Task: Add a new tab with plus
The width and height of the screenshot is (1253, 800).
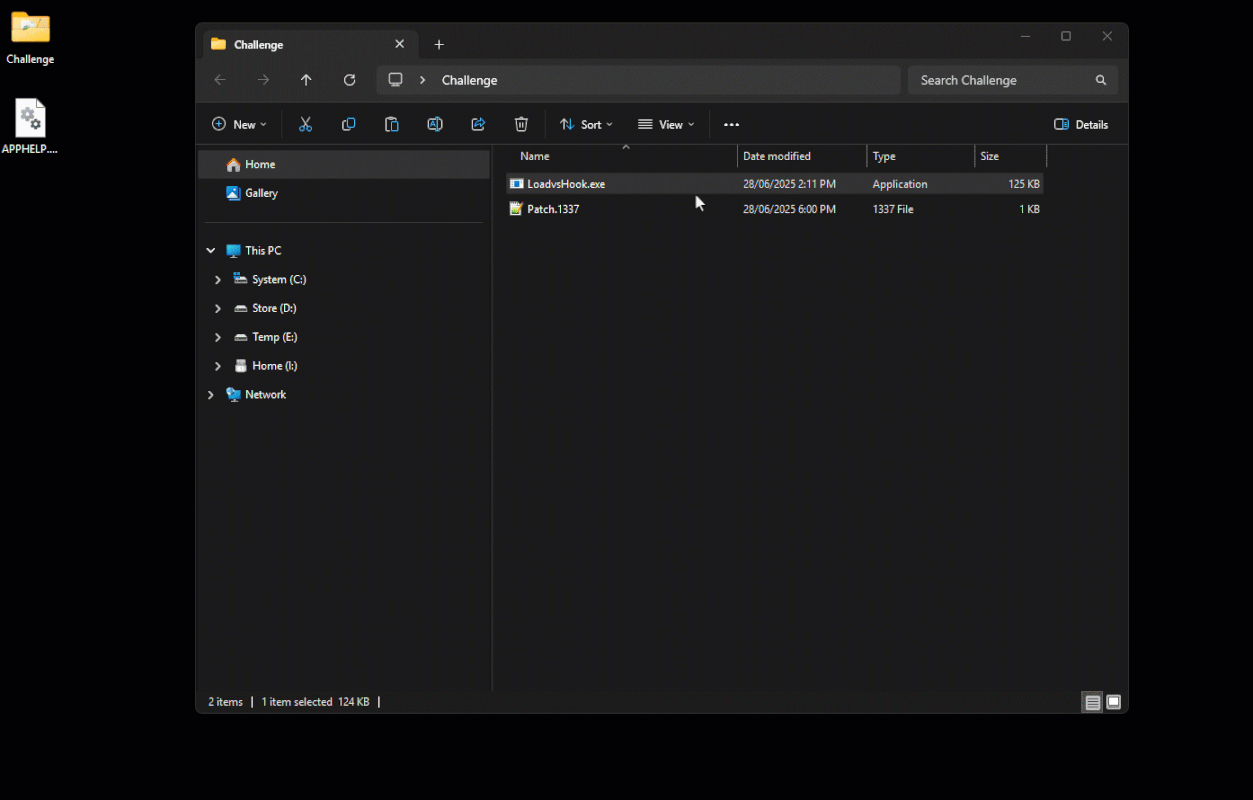Action: [439, 45]
